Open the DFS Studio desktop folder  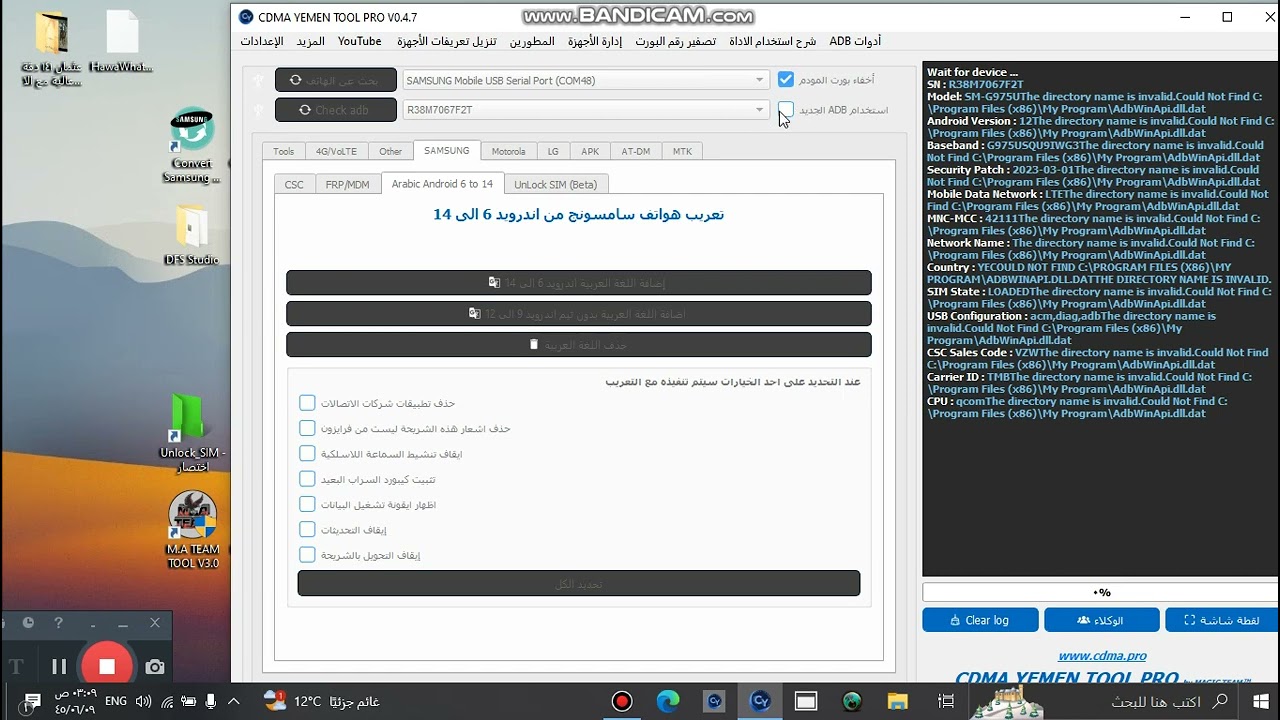191,235
